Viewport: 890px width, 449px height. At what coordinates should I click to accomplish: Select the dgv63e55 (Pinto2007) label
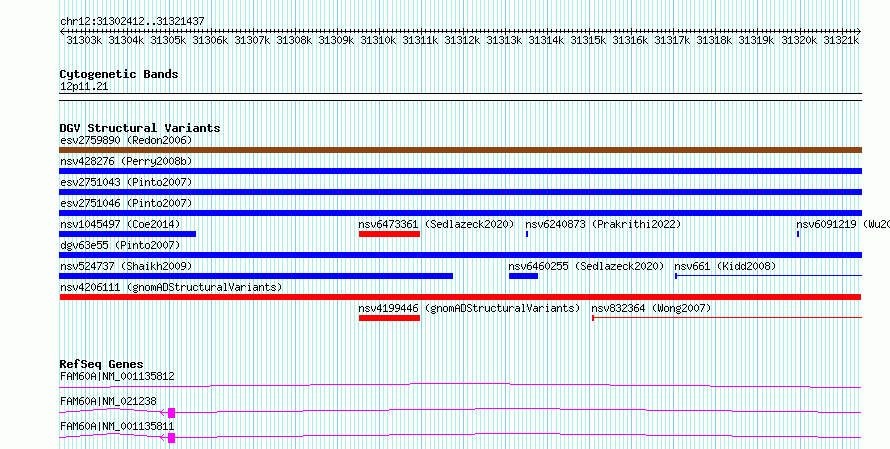[120, 245]
